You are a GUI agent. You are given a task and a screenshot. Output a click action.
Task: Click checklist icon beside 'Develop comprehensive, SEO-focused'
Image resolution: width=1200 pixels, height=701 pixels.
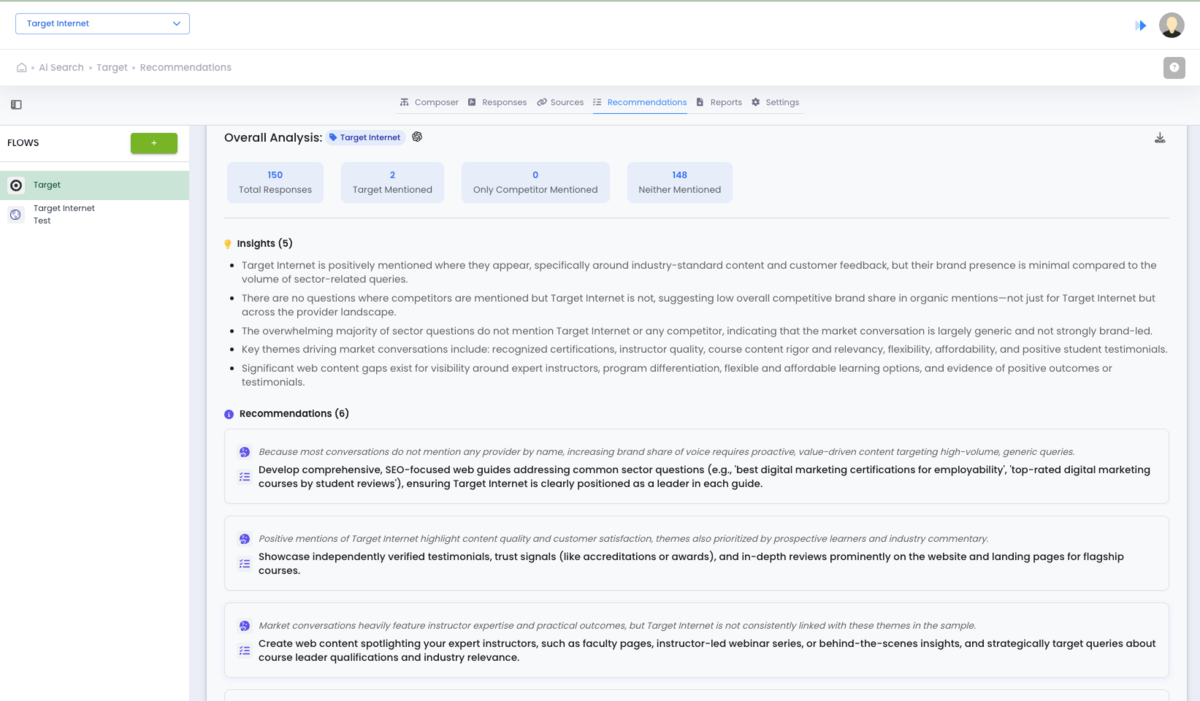click(x=244, y=477)
